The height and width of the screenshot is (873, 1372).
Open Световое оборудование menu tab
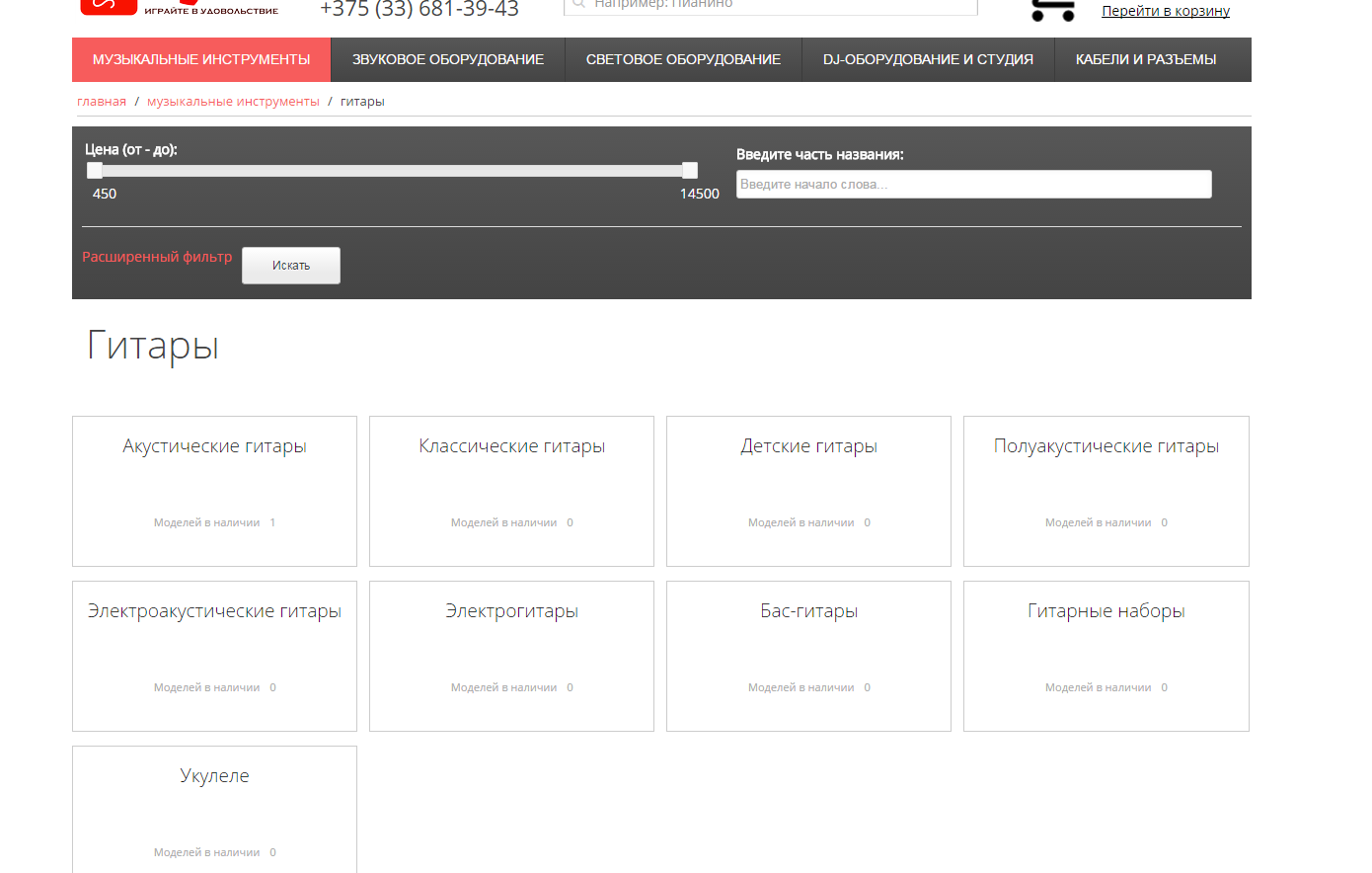683,59
